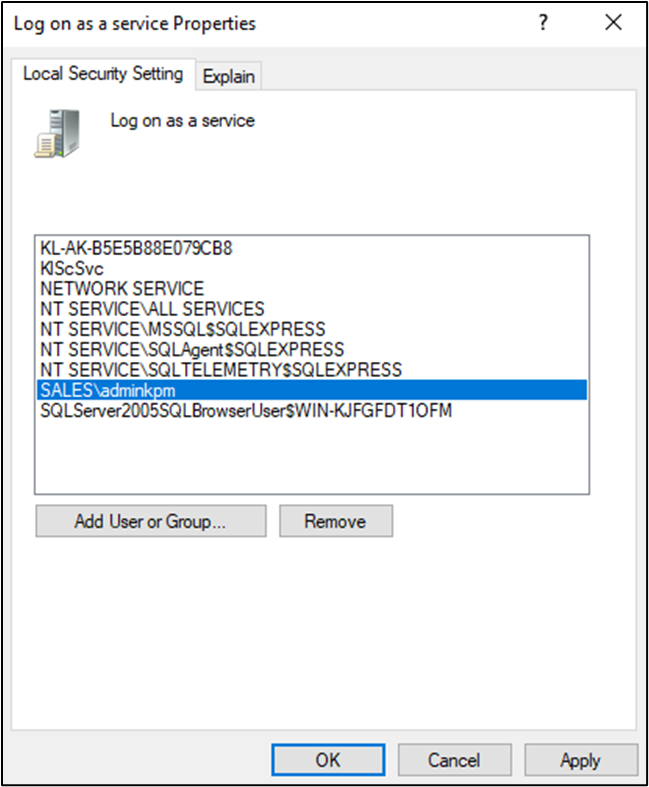Select NT SERVICE\ALL SERVICES entry
The image size is (649, 787).
pos(152,309)
